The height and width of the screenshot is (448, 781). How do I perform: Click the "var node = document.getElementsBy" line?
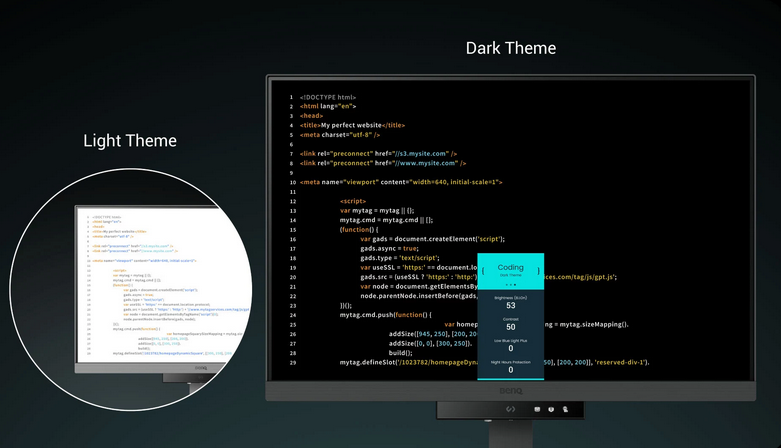click(x=418, y=286)
